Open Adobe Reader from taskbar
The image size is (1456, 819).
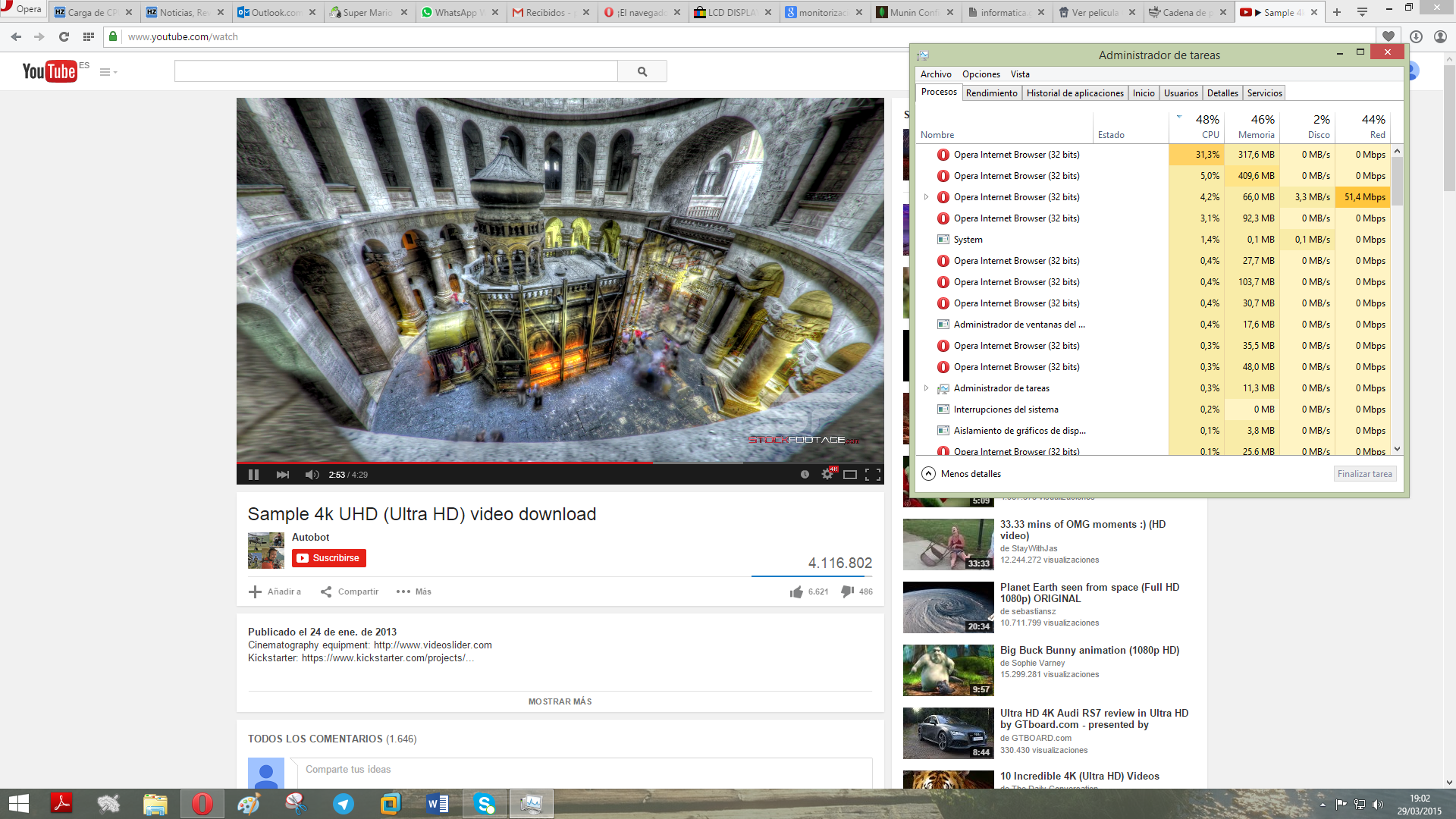click(61, 804)
